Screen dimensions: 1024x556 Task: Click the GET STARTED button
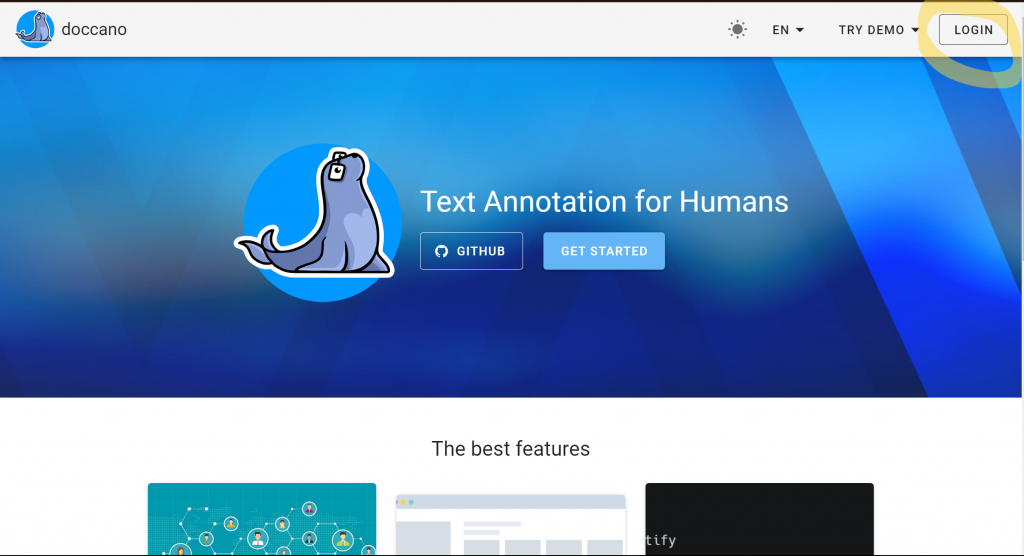tap(604, 251)
